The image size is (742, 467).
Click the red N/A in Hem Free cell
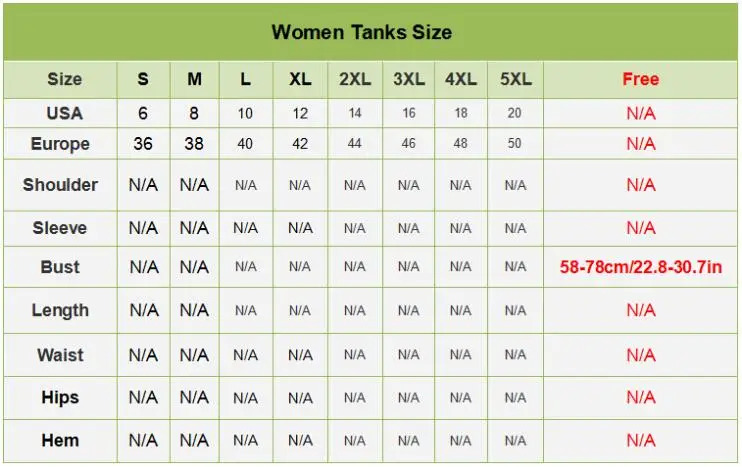[x=641, y=441]
